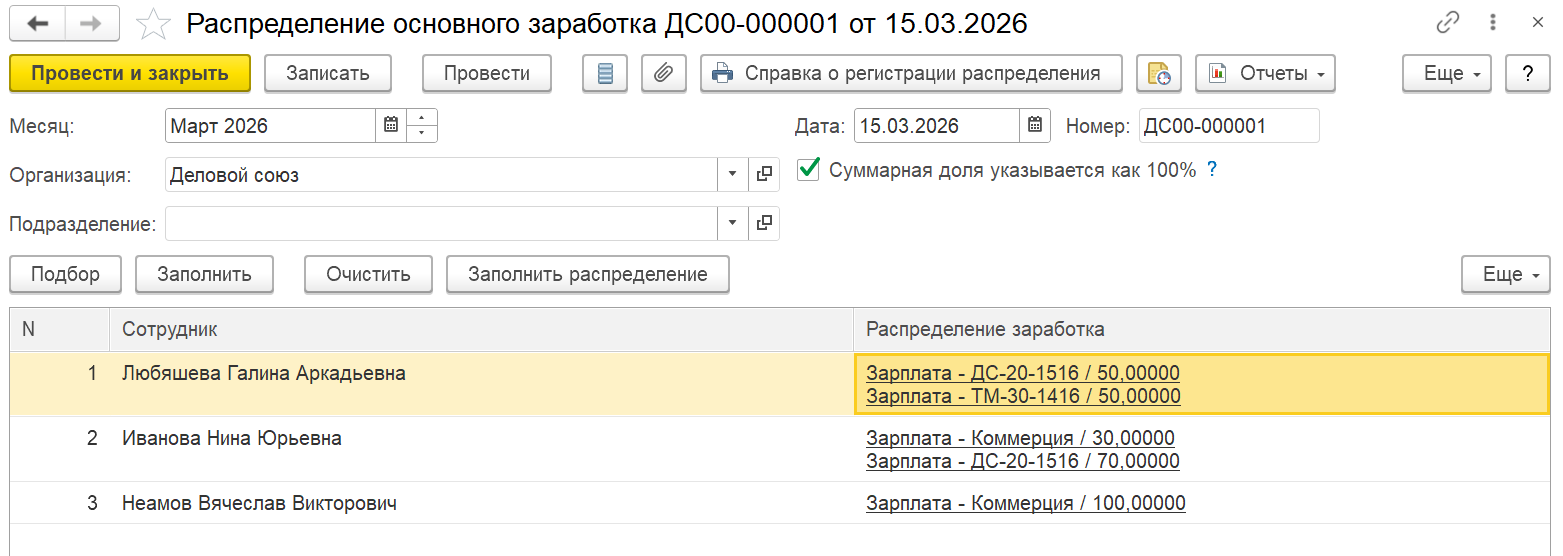Click the N column header
Image resolution: width=1563 pixels, height=556 pixels.
pos(59,329)
